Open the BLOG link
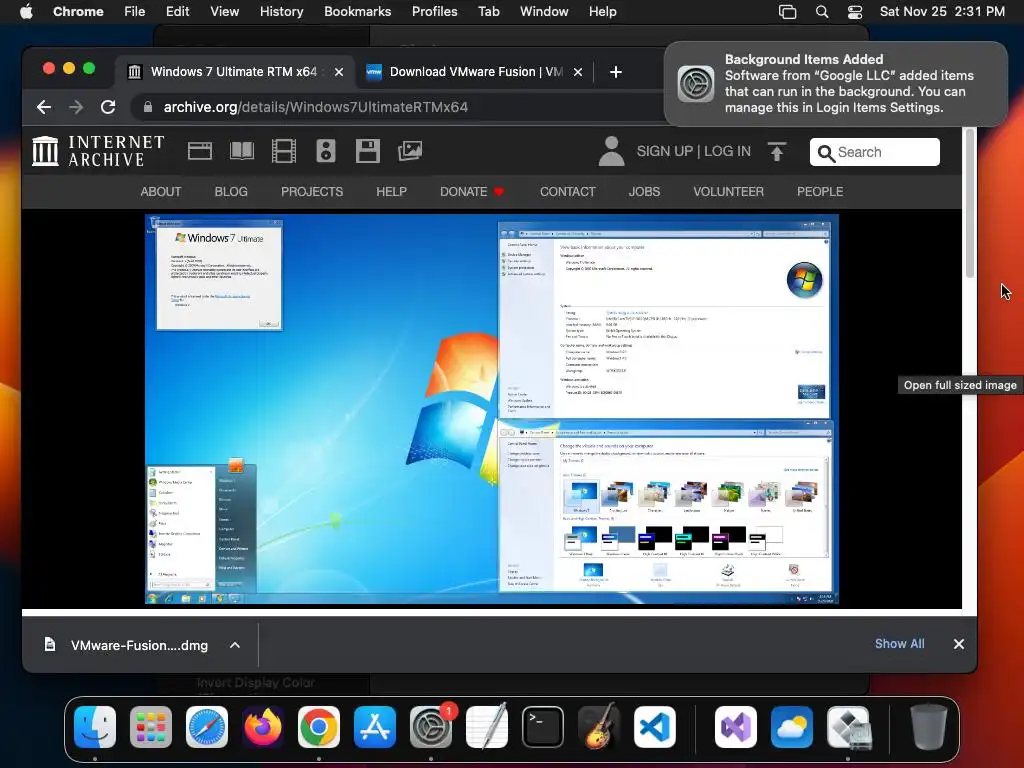Viewport: 1024px width, 768px height. point(231,191)
